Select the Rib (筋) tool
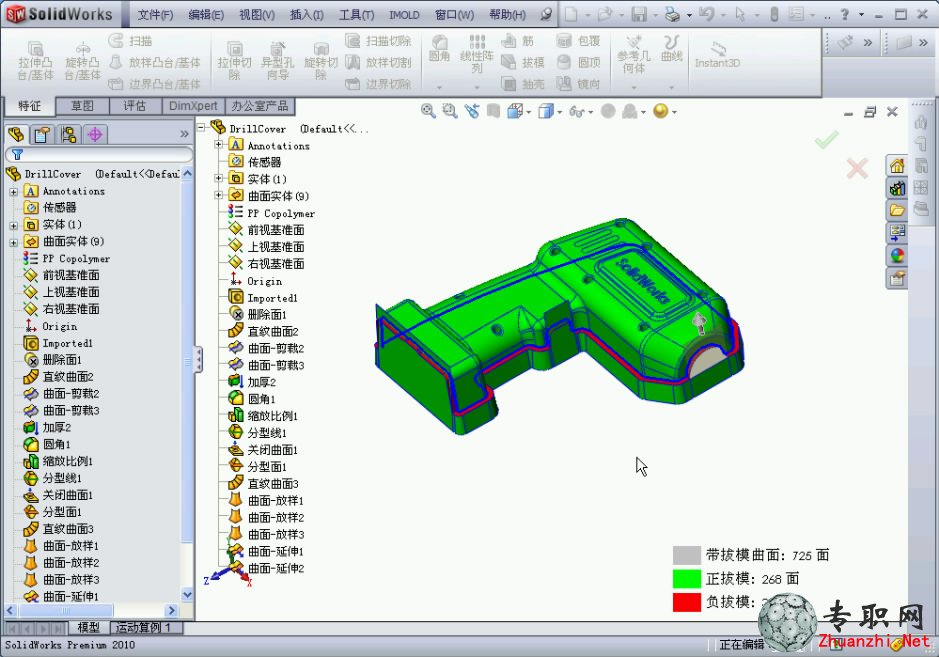The height and width of the screenshot is (657, 939). click(x=517, y=41)
